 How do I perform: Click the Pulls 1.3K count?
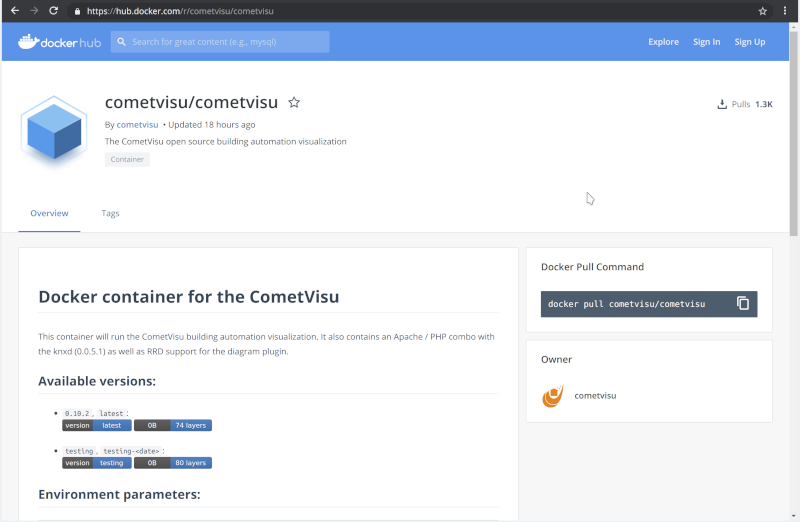[x=752, y=104]
